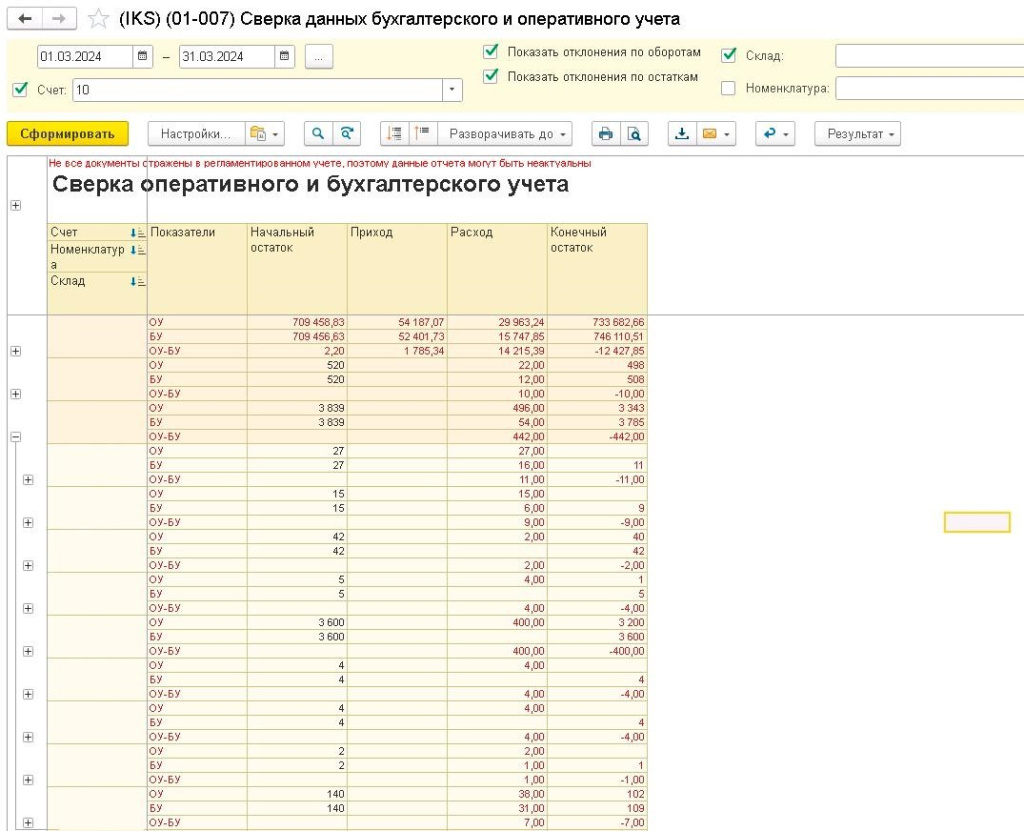The width and height of the screenshot is (1024, 831).
Task: Open the blue return-arrow dropdown
Action: 775,134
